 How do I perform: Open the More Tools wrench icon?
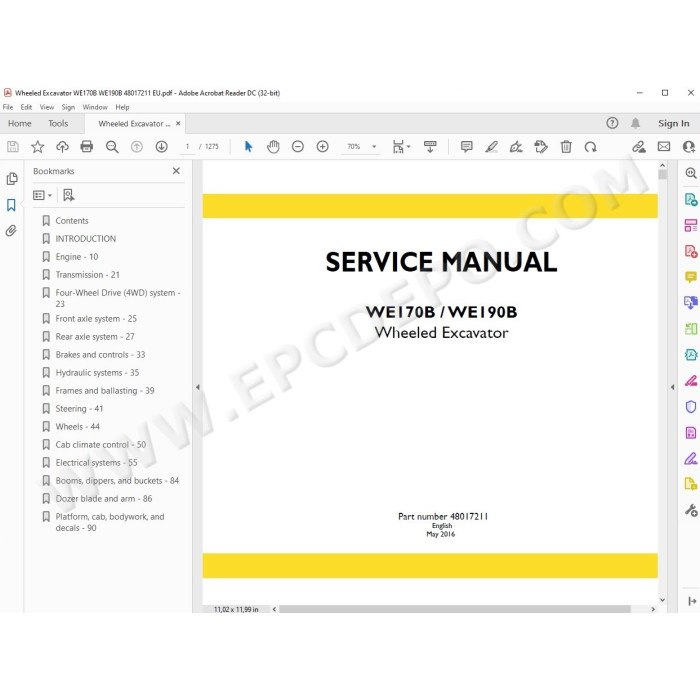tap(691, 510)
